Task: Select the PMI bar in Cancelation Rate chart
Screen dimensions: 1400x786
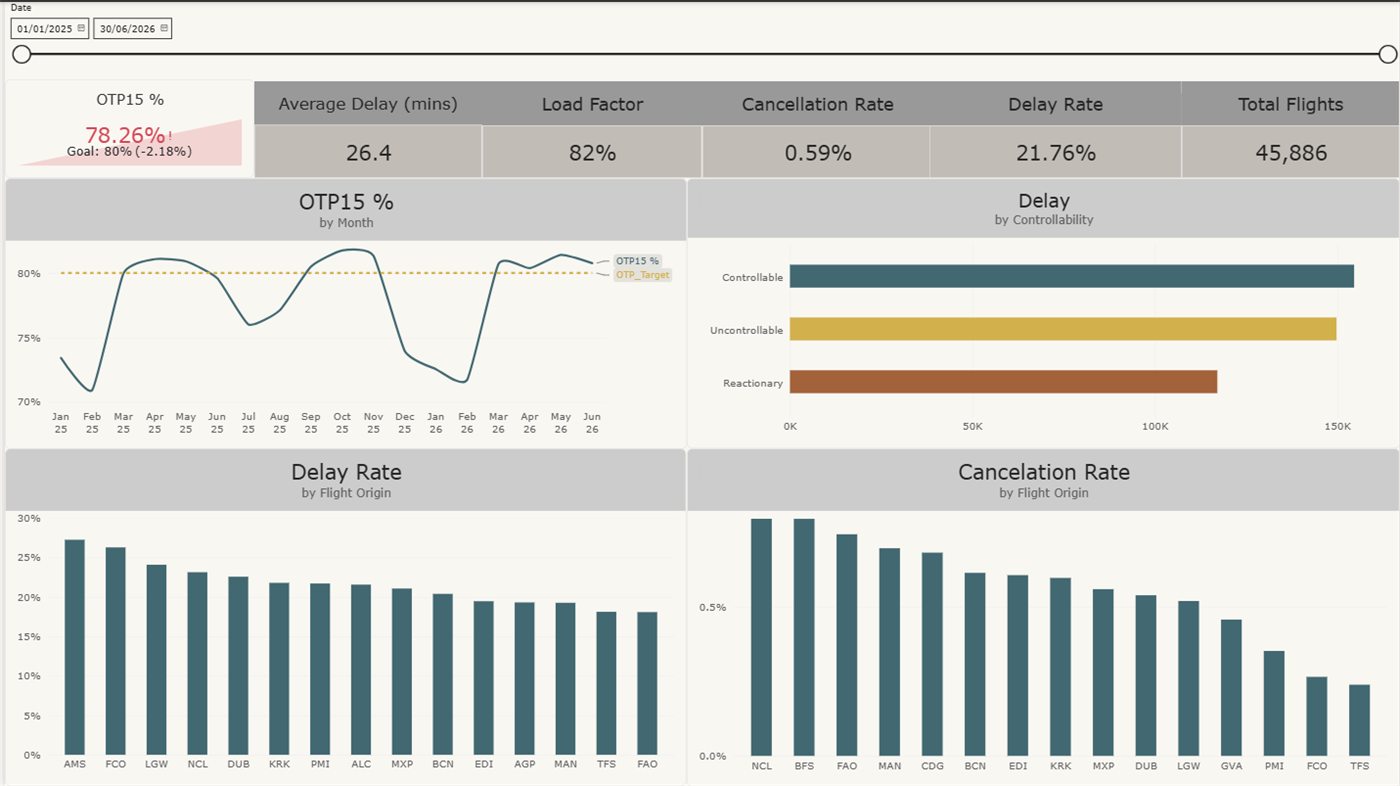Action: 1274,703
